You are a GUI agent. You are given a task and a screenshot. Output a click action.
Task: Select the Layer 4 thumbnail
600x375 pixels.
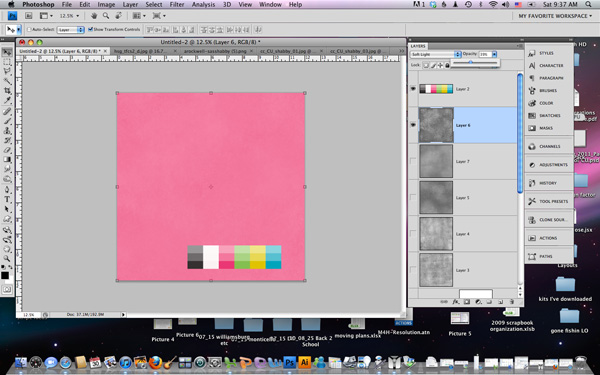(436, 234)
